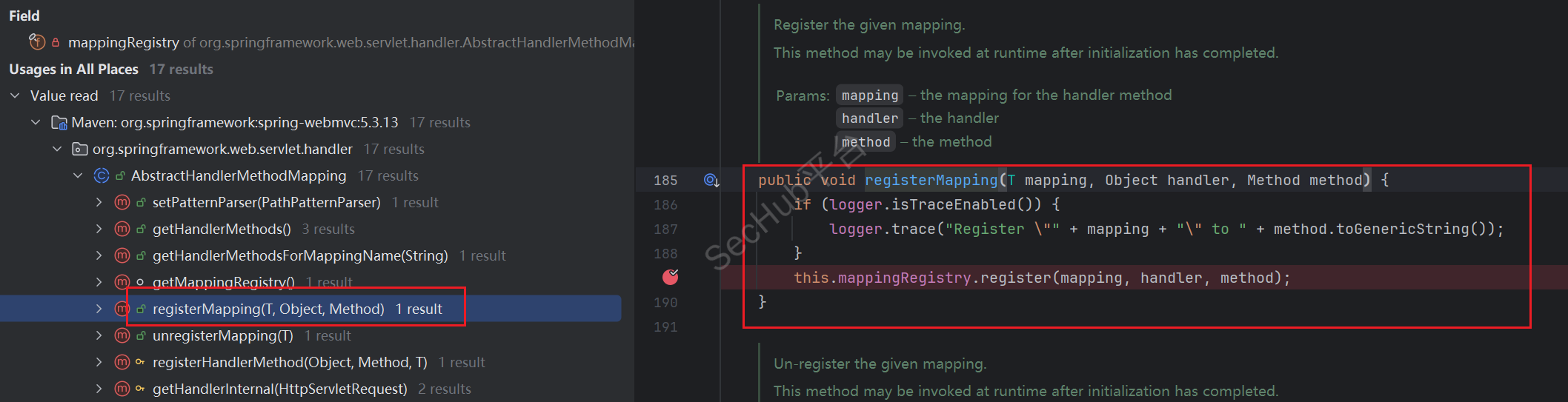Image resolution: width=1568 pixels, height=402 pixels.
Task: Toggle a breakpoint at line number 190
Action: click(x=665, y=302)
